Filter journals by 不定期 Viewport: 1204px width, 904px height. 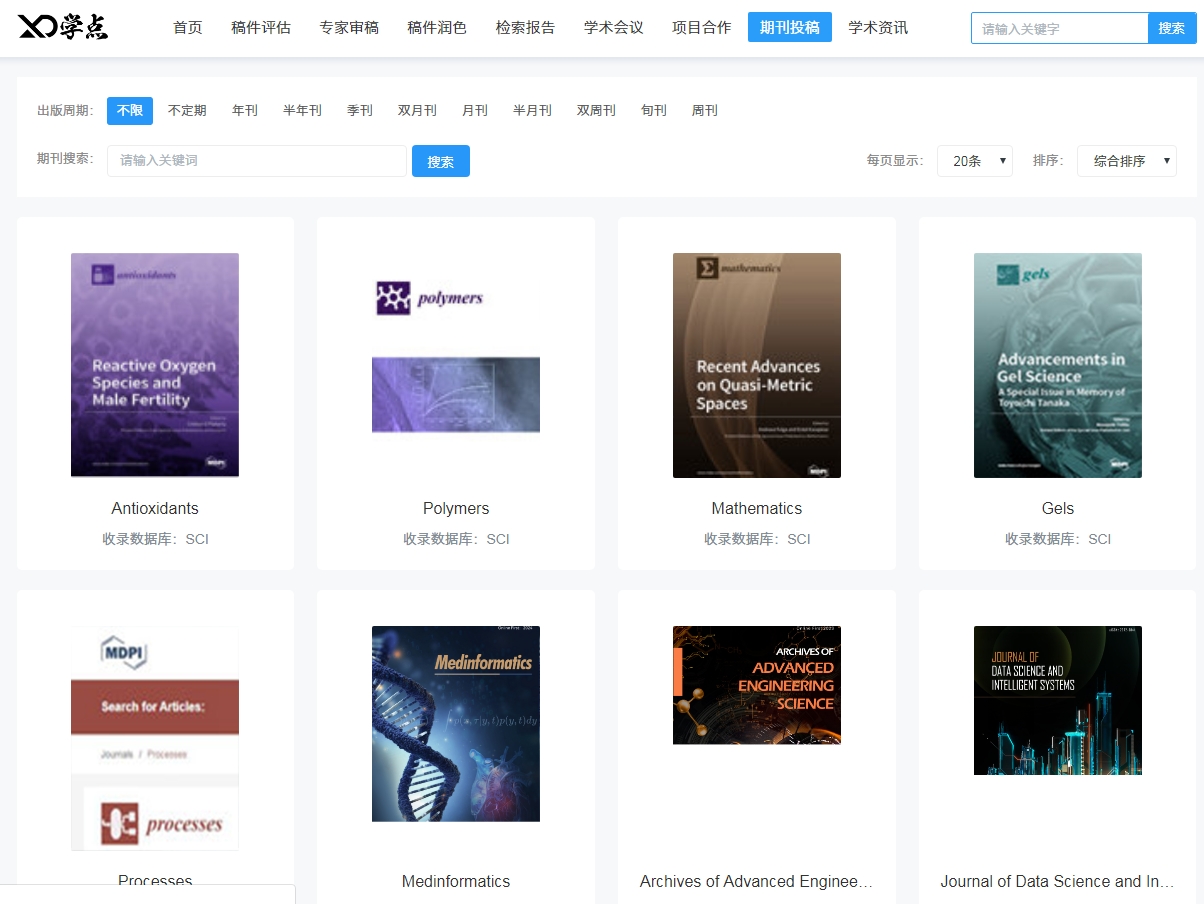tap(187, 111)
